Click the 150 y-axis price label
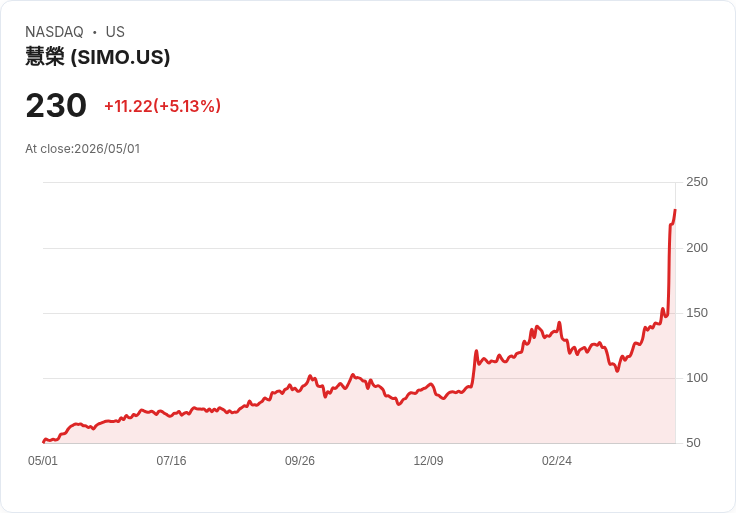Viewport: 736px width, 513px height. pyautogui.click(x=697, y=313)
